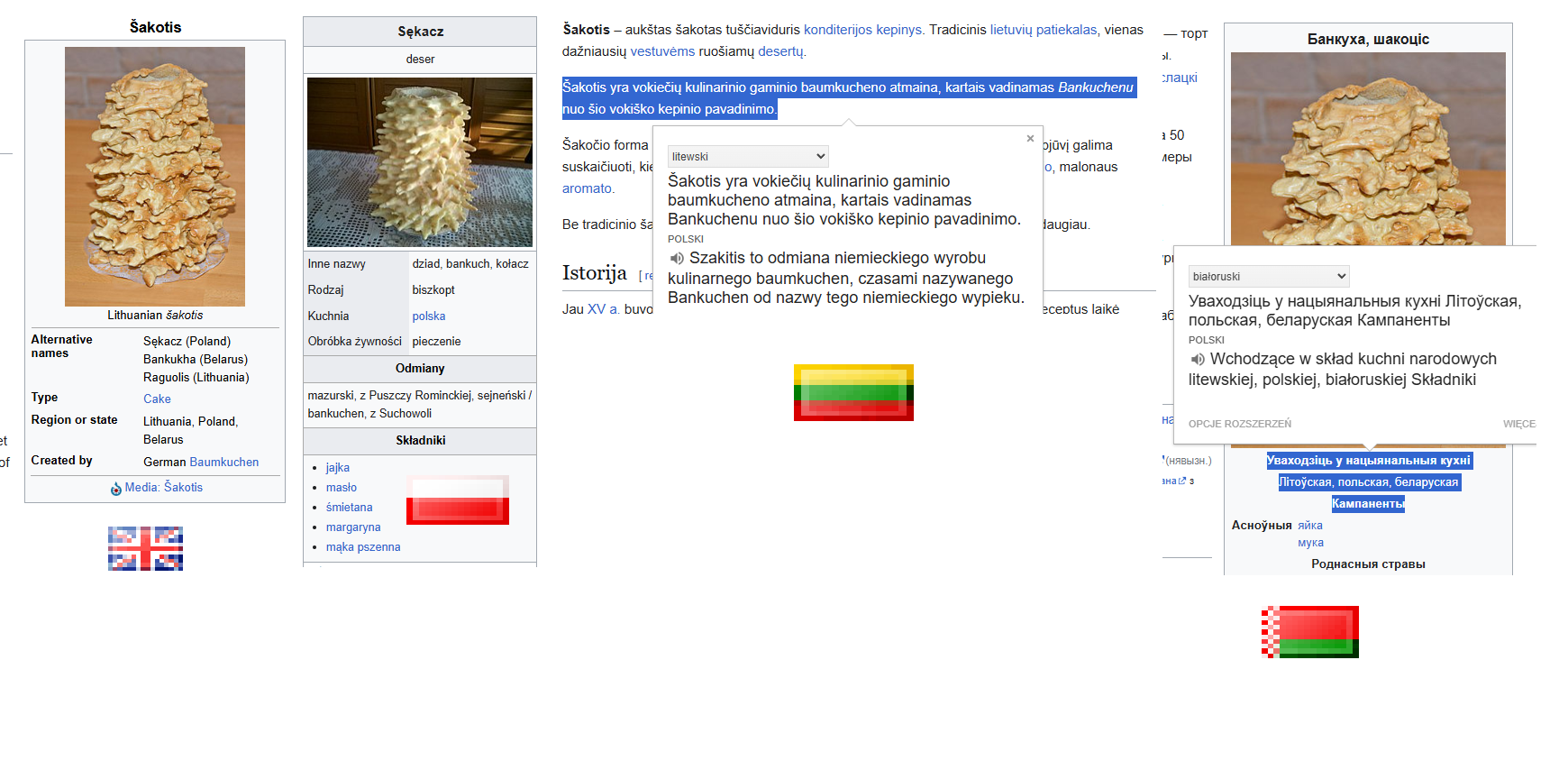
Task: Play audio of the Szakitis Polish translation
Action: pos(677,259)
